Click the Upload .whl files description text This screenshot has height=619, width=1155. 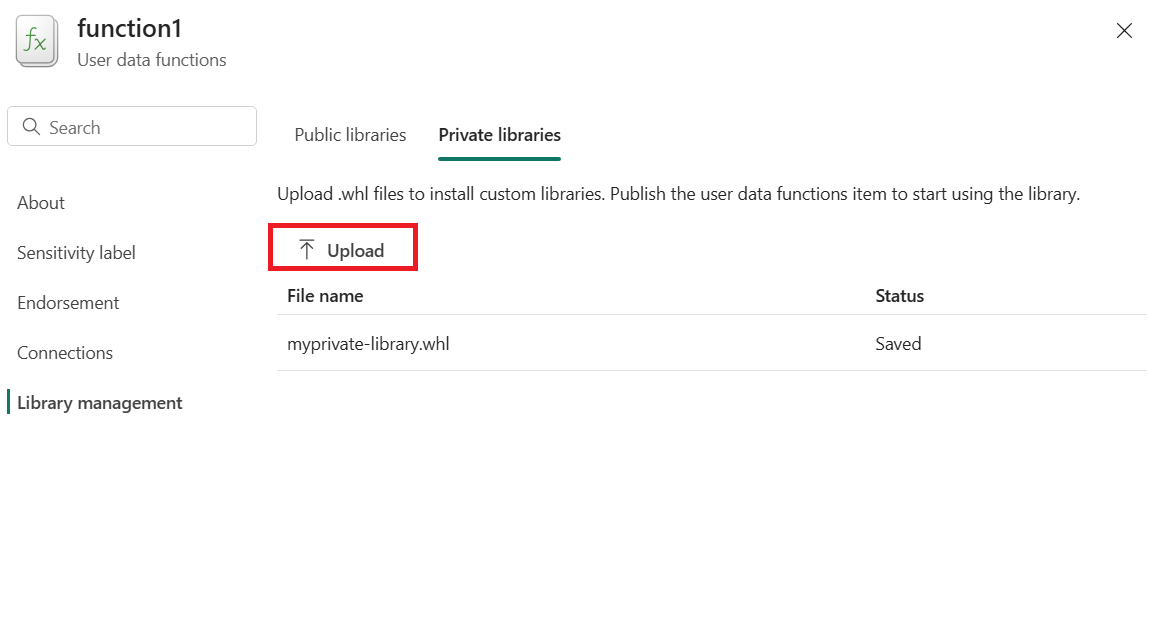678,194
